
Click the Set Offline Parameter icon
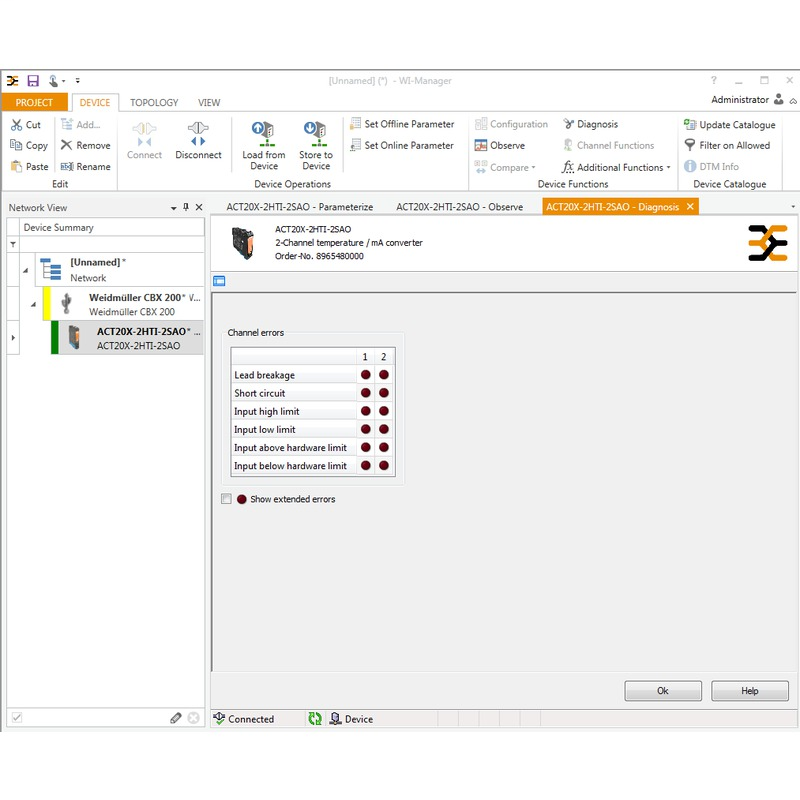pyautogui.click(x=355, y=124)
